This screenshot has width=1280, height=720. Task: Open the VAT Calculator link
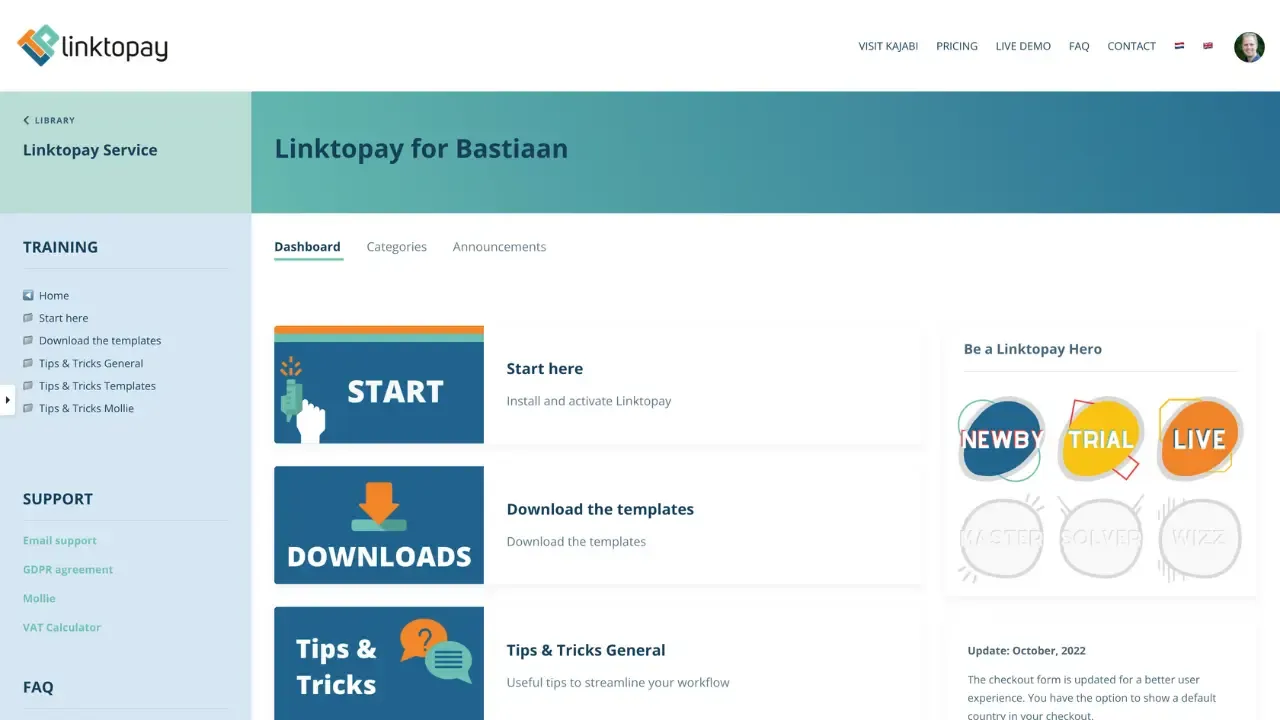[62, 628]
